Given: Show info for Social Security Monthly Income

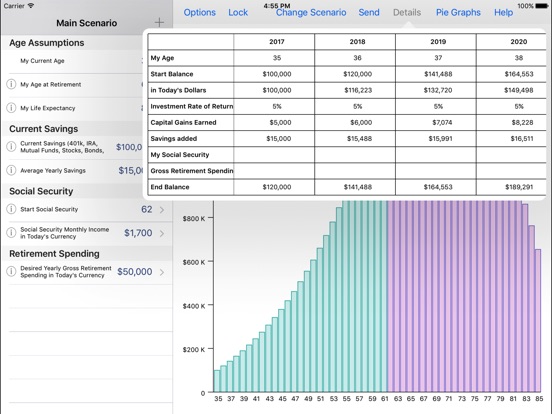Looking at the screenshot, I should [11, 233].
